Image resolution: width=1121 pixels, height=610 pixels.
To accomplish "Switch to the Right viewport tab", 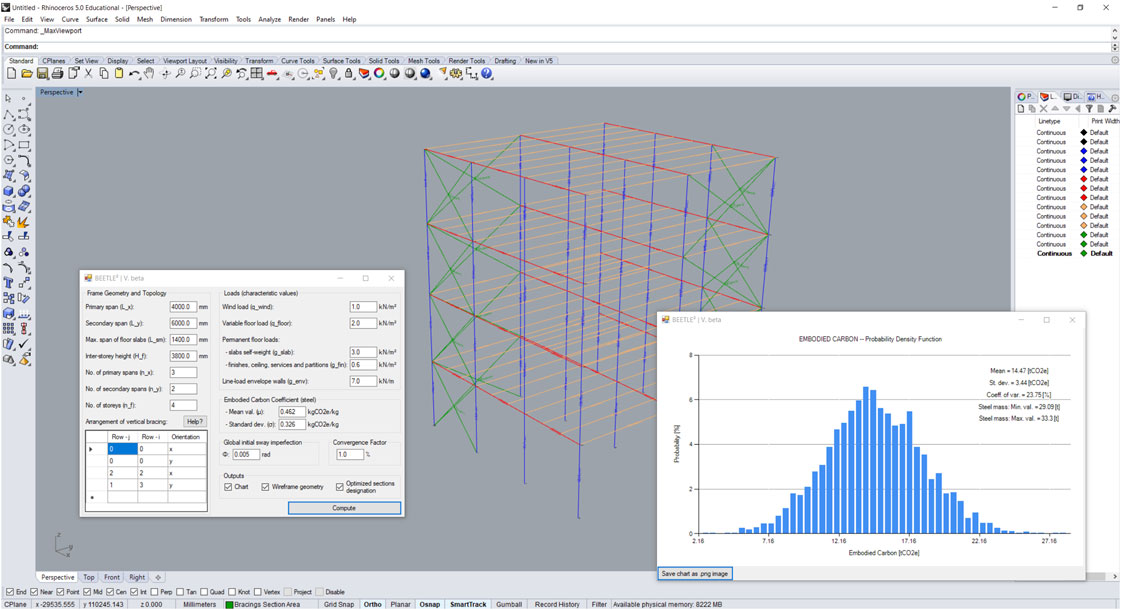I will [x=137, y=577].
